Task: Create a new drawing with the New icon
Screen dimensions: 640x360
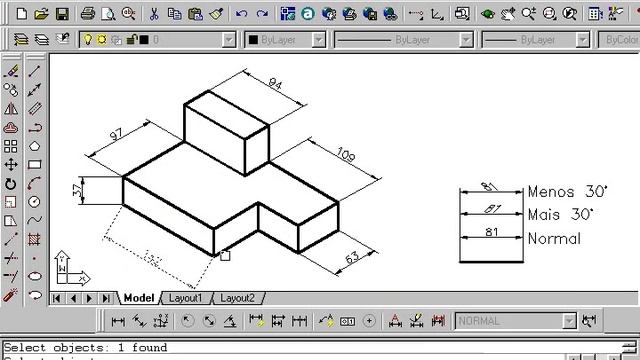Action: 22,14
